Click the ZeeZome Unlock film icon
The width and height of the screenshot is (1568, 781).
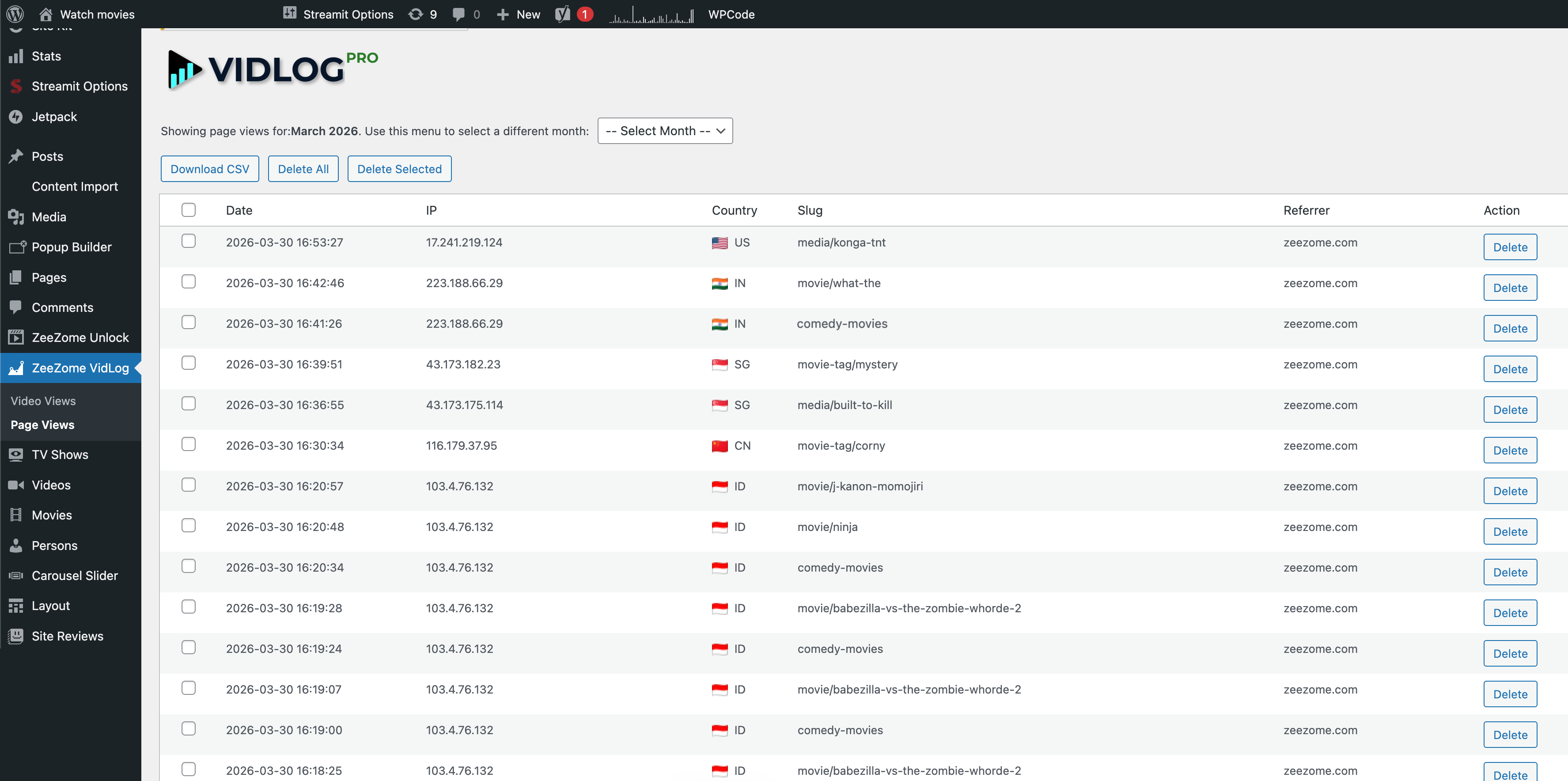pyautogui.click(x=16, y=337)
